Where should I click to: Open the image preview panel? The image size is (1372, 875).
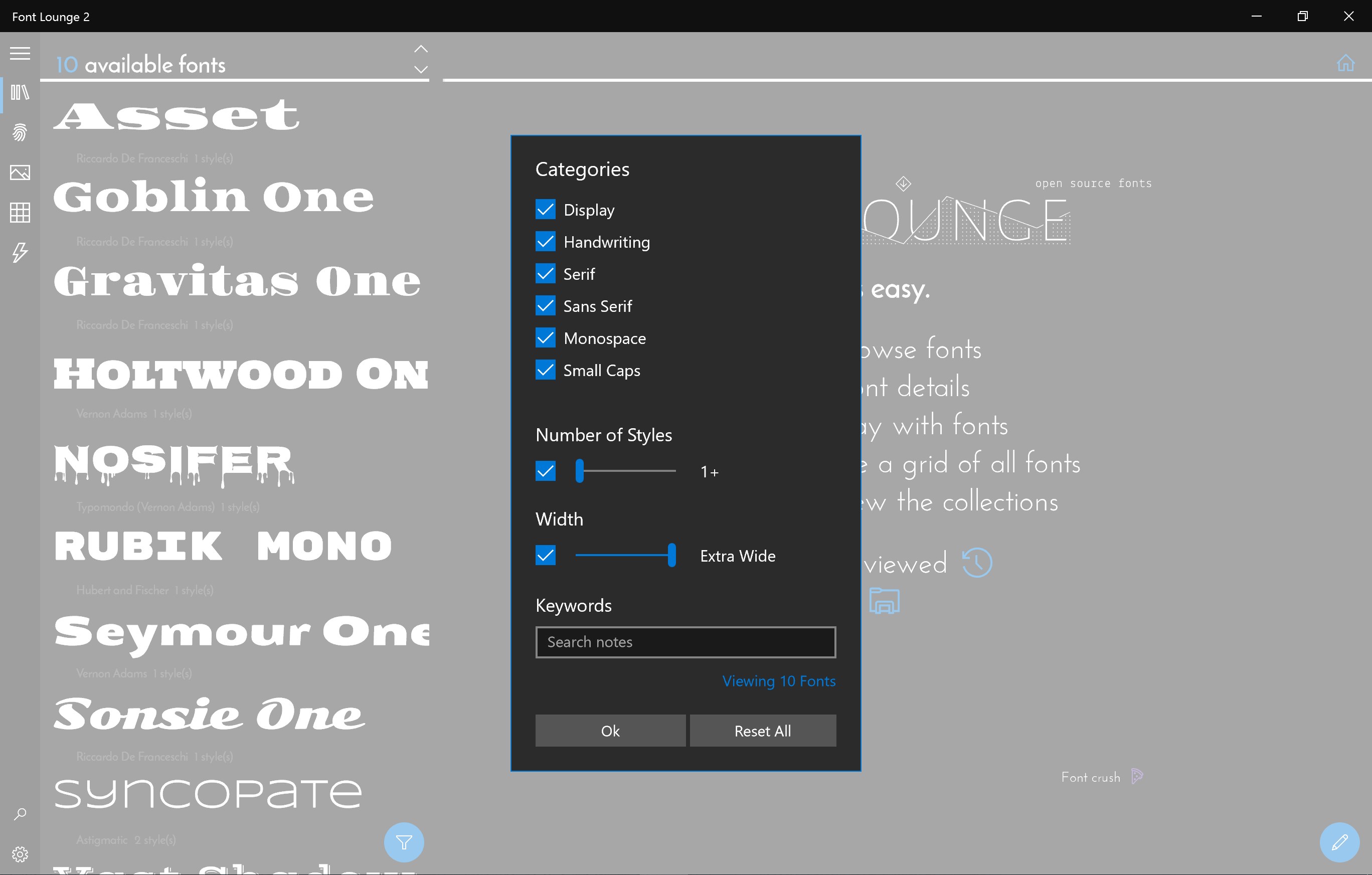point(20,172)
